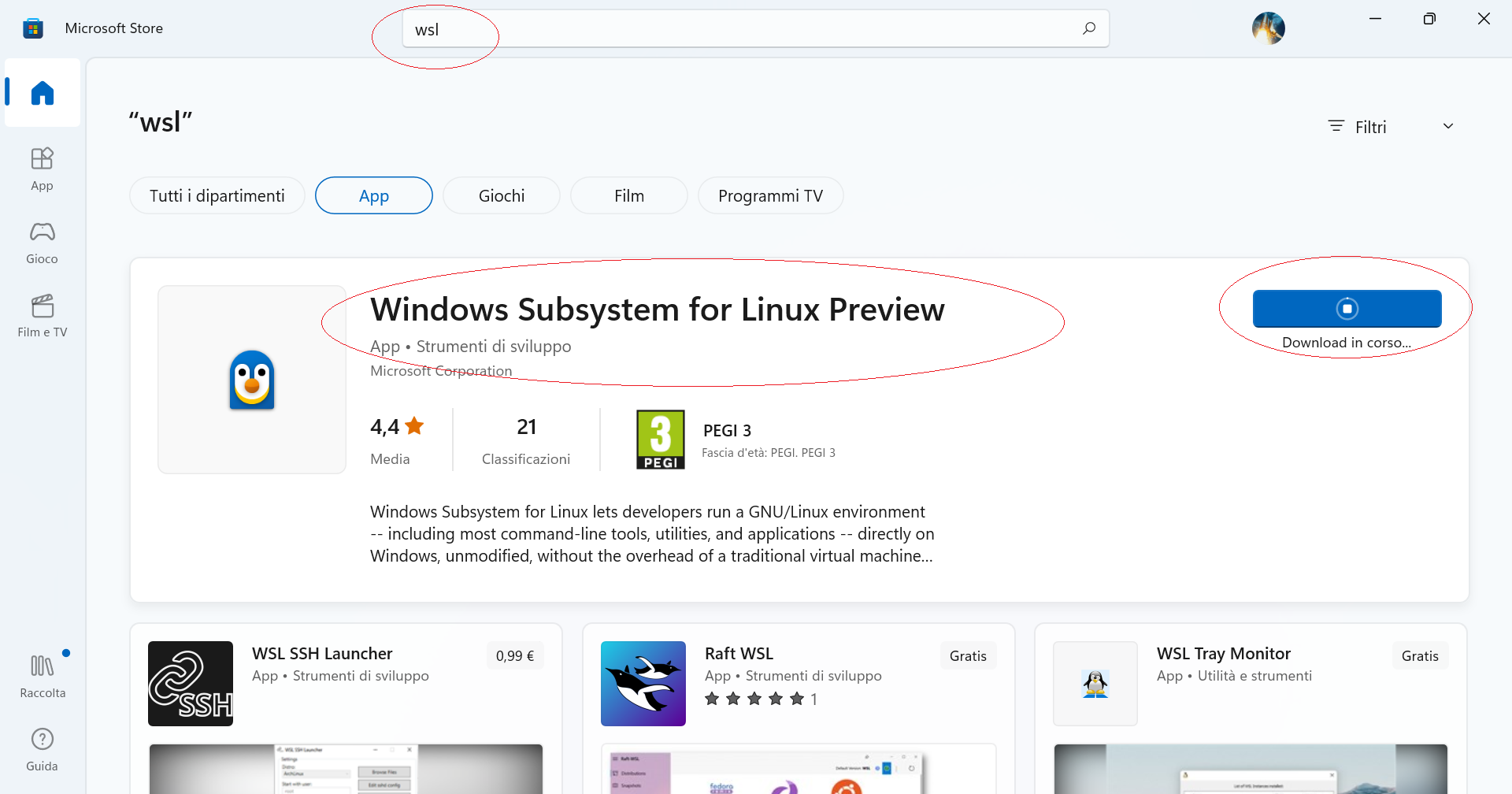Click WSL Tray Monitor Gratis badge
The height and width of the screenshot is (794, 1512).
(1420, 655)
